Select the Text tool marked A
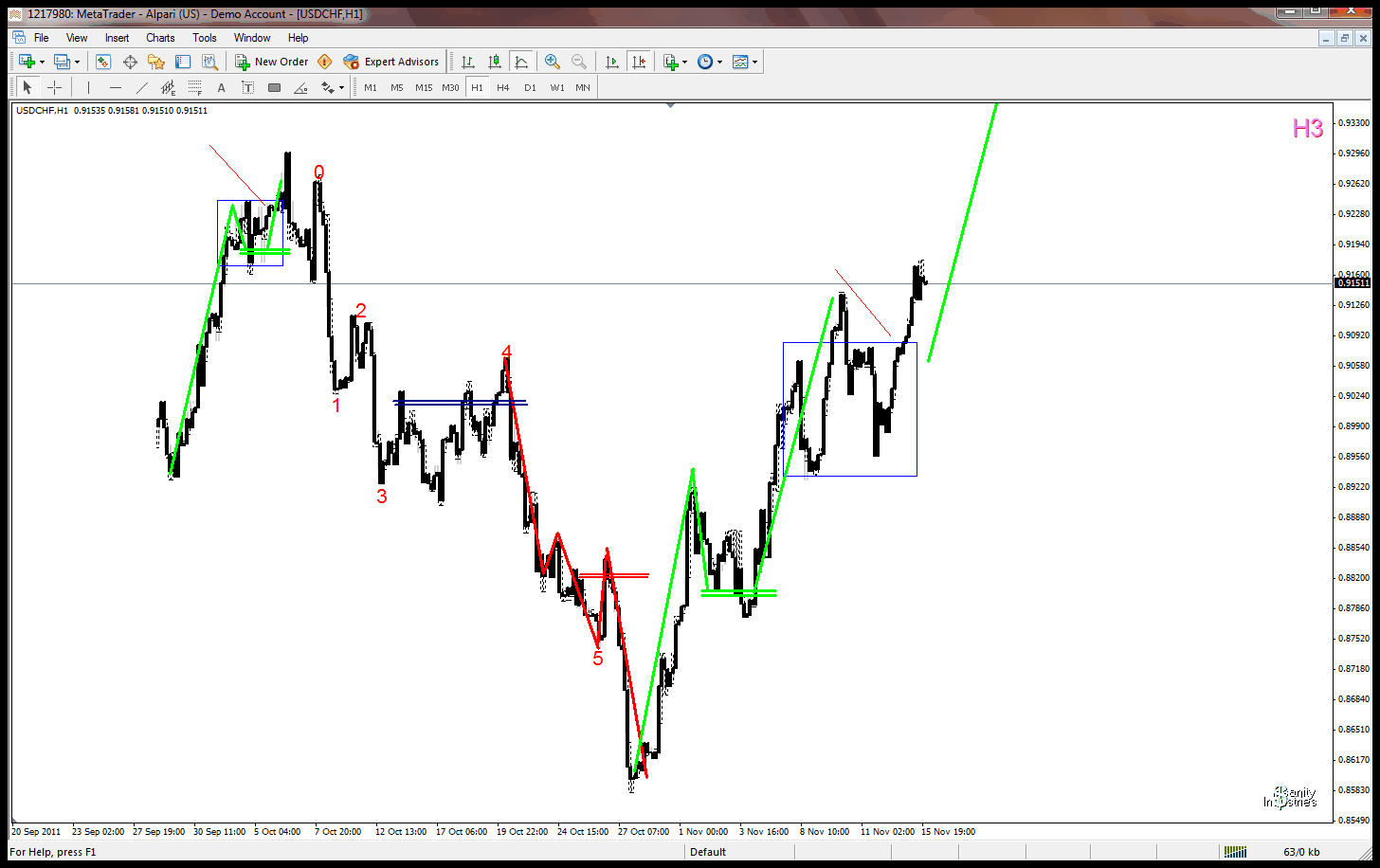 222,87
